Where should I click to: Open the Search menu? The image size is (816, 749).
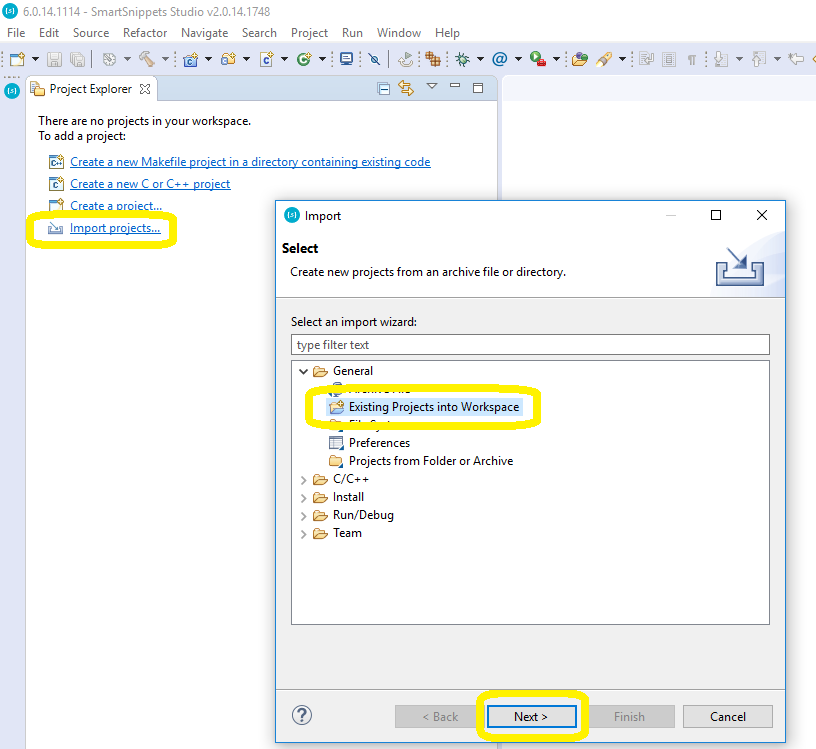coord(259,33)
